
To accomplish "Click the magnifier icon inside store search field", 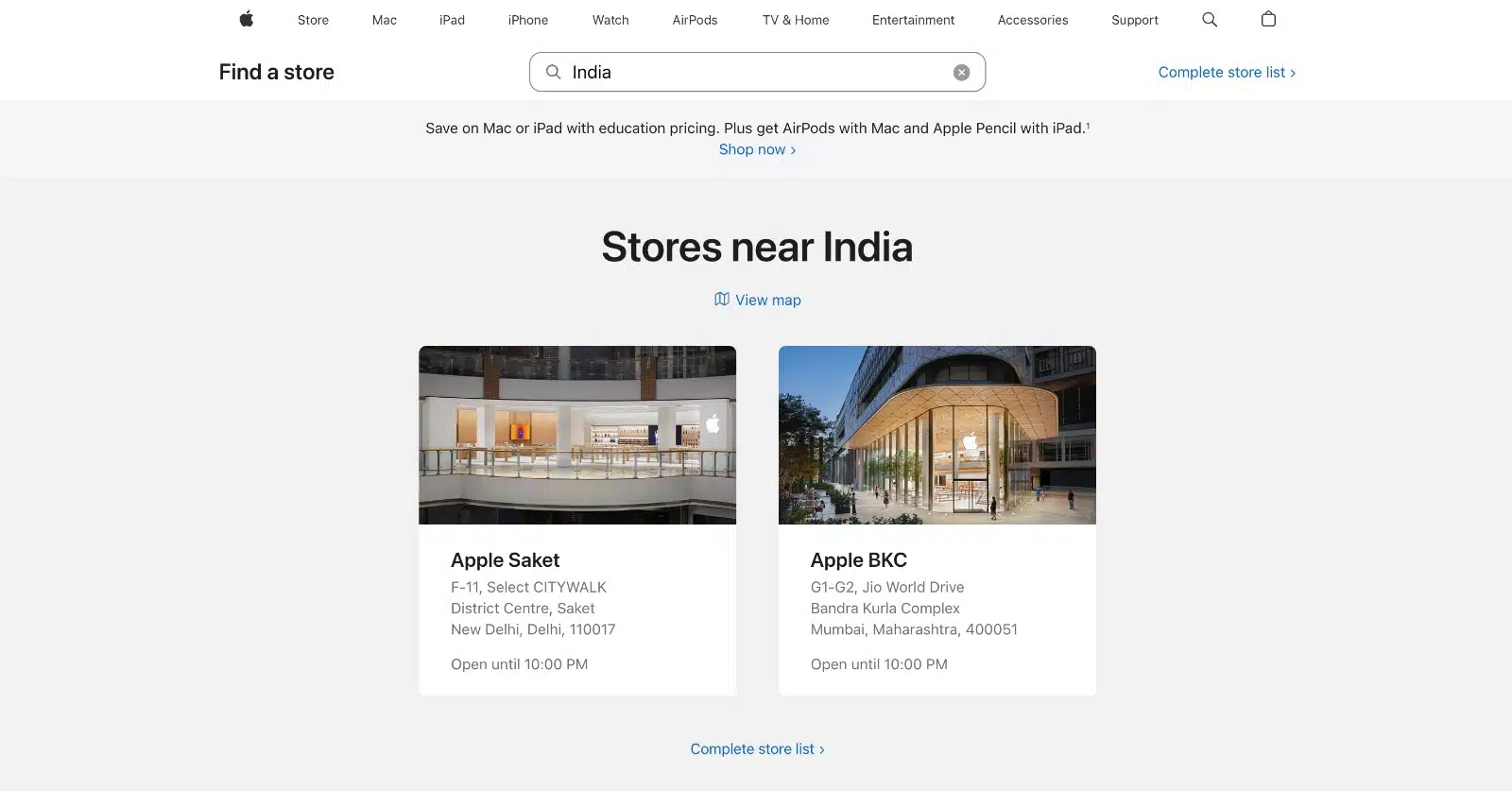I will tap(554, 72).
